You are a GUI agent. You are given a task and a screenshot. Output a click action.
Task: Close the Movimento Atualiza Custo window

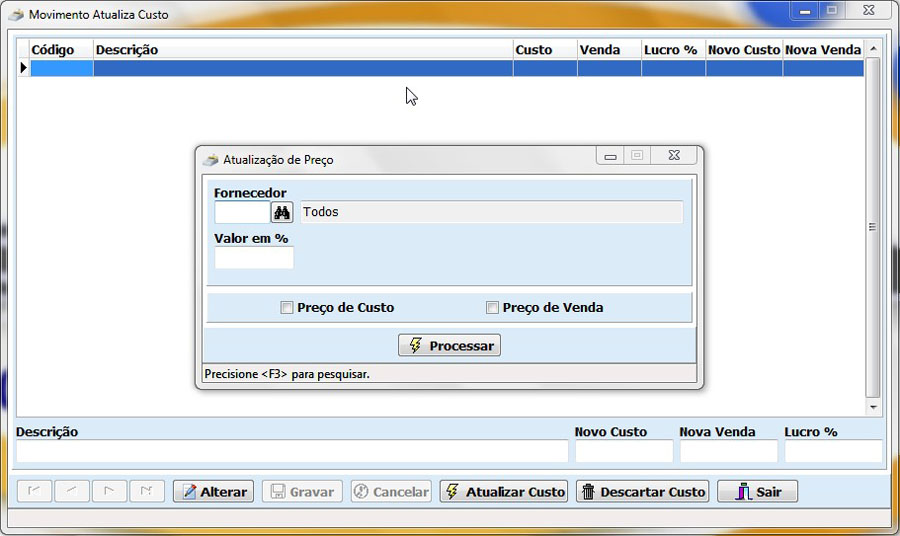(x=869, y=10)
